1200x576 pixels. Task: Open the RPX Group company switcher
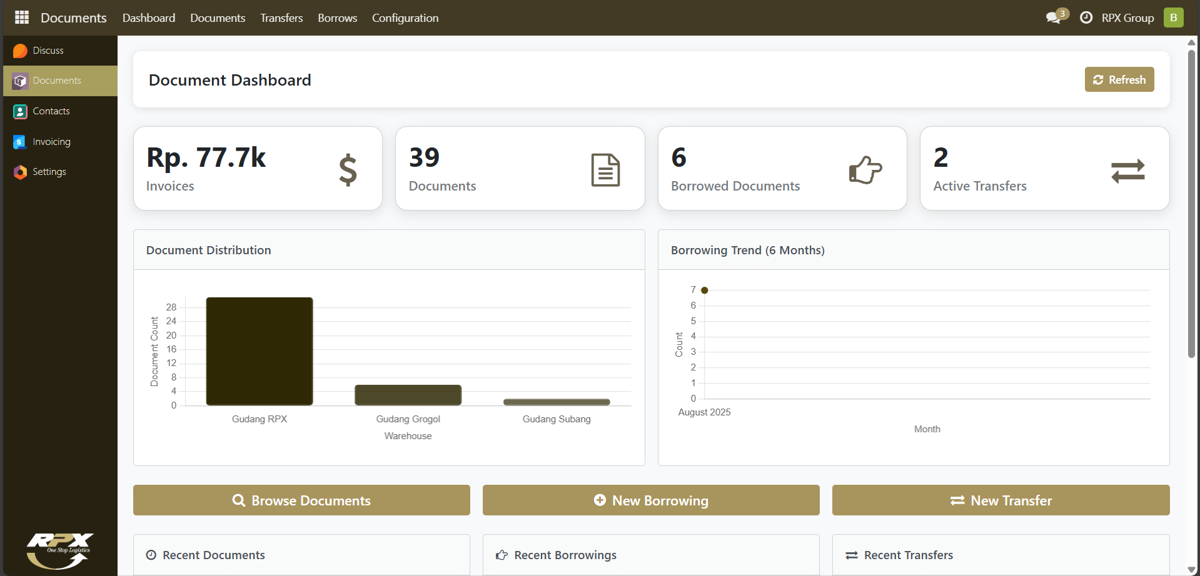1127,18
